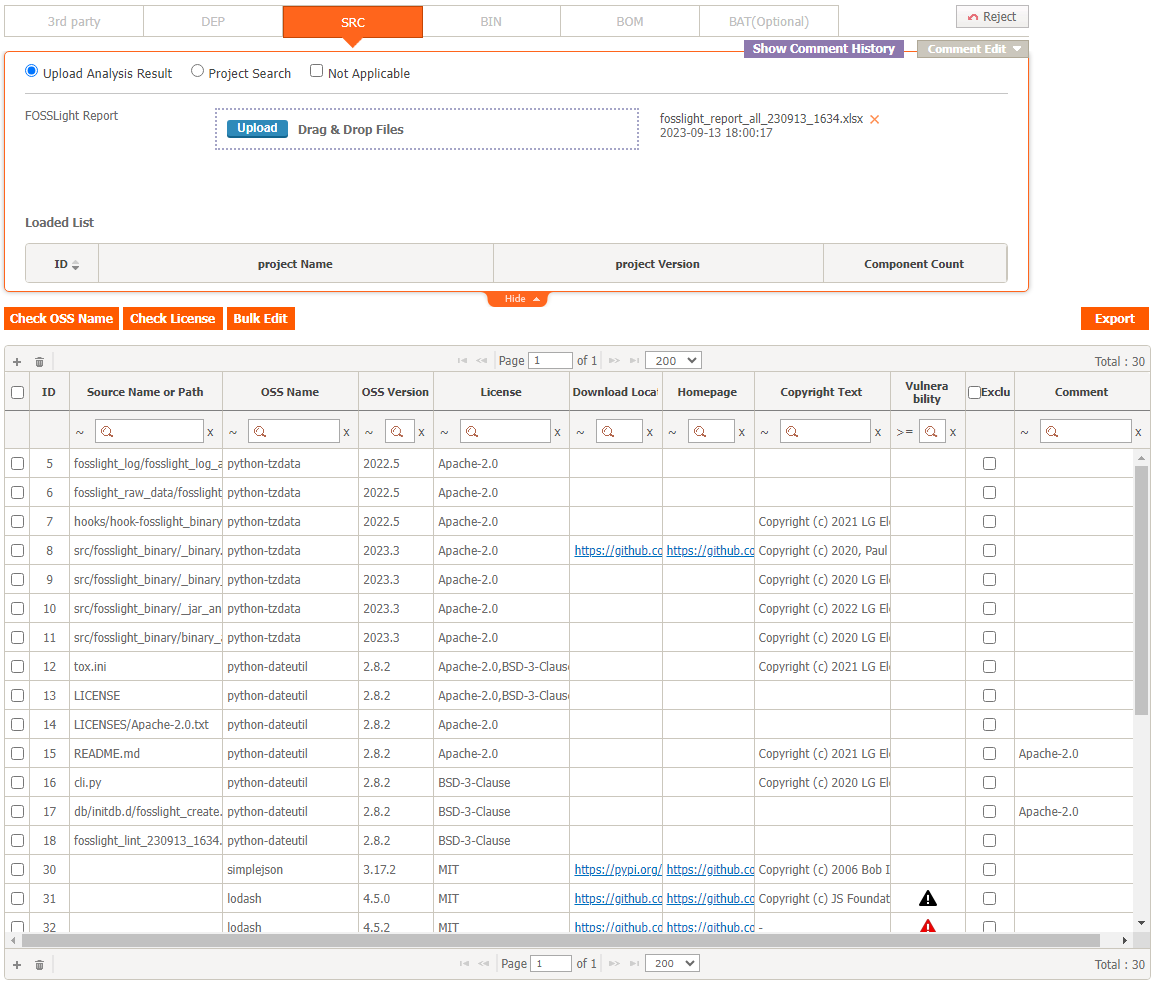Expand the Comment Edit dropdown
The width and height of the screenshot is (1159, 986).
972,49
